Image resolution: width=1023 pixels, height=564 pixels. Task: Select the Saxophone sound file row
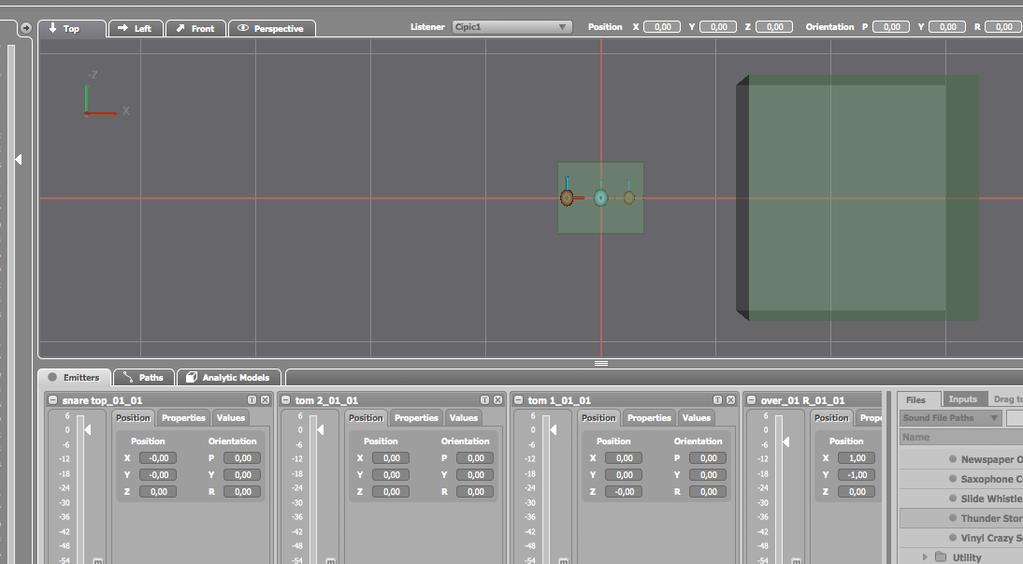click(961, 479)
